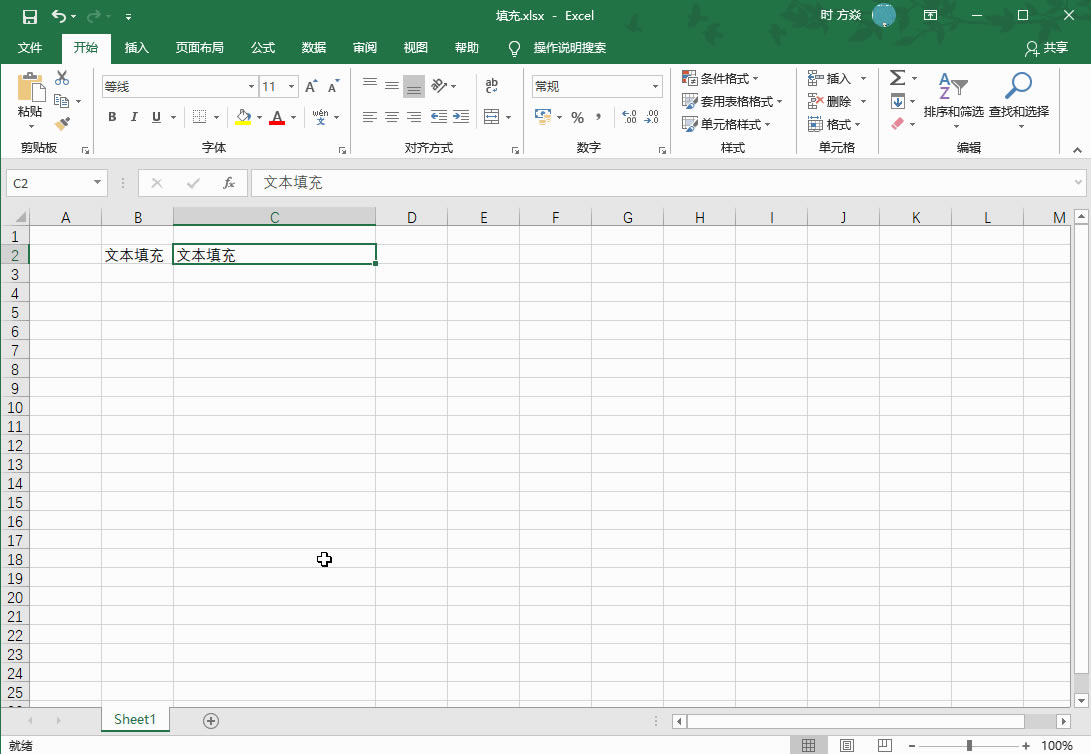Apply bold formatting with the B icon
This screenshot has width=1091, height=754.
(x=111, y=117)
